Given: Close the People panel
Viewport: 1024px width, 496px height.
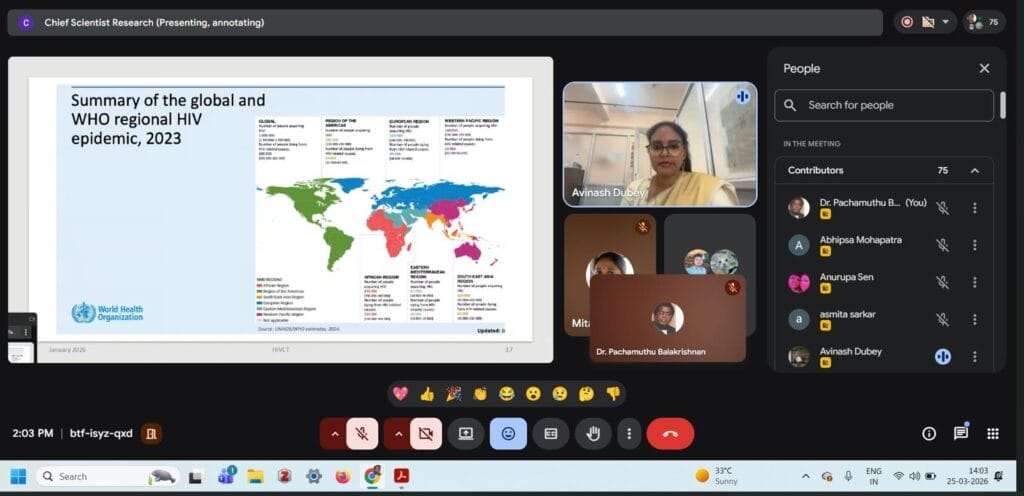Looking at the screenshot, I should [x=984, y=68].
